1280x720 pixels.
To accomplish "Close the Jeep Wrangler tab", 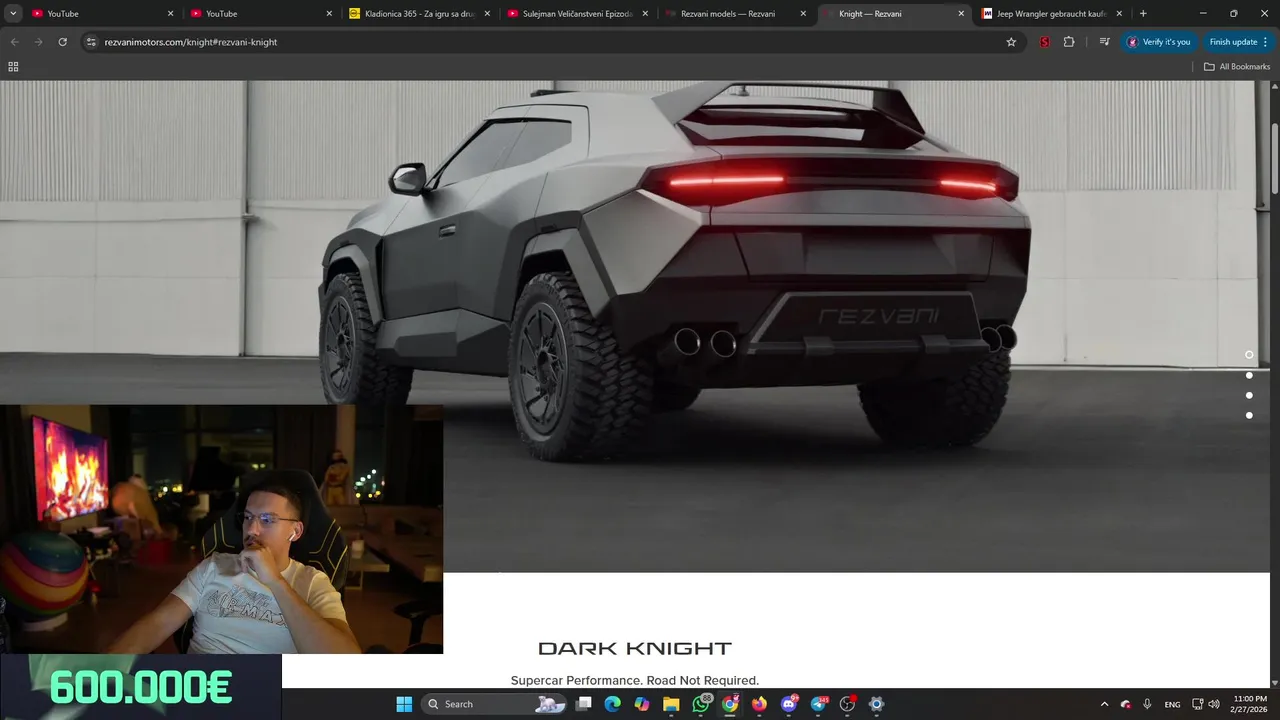I will (x=1119, y=14).
